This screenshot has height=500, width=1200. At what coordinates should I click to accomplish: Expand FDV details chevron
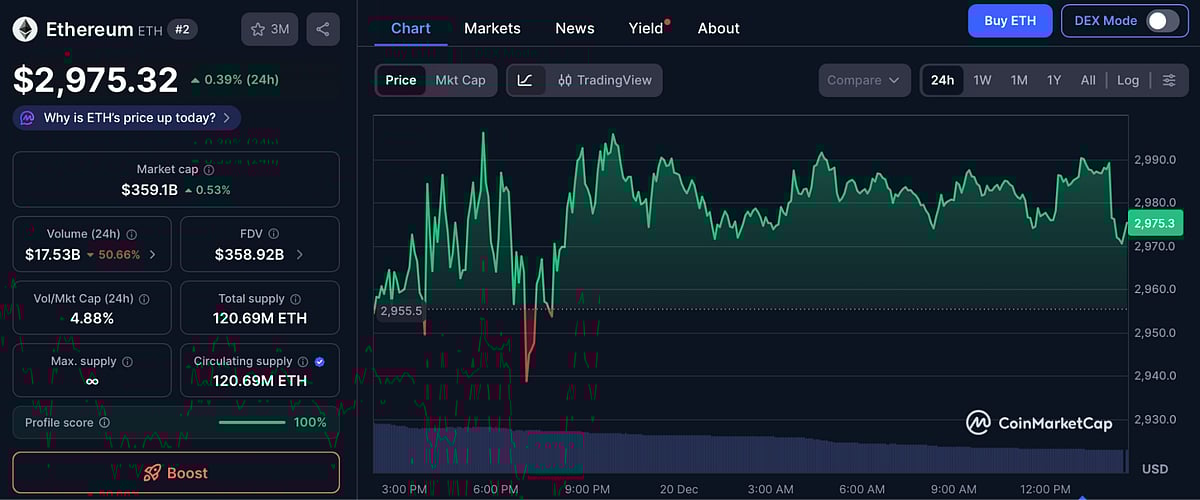coord(299,255)
